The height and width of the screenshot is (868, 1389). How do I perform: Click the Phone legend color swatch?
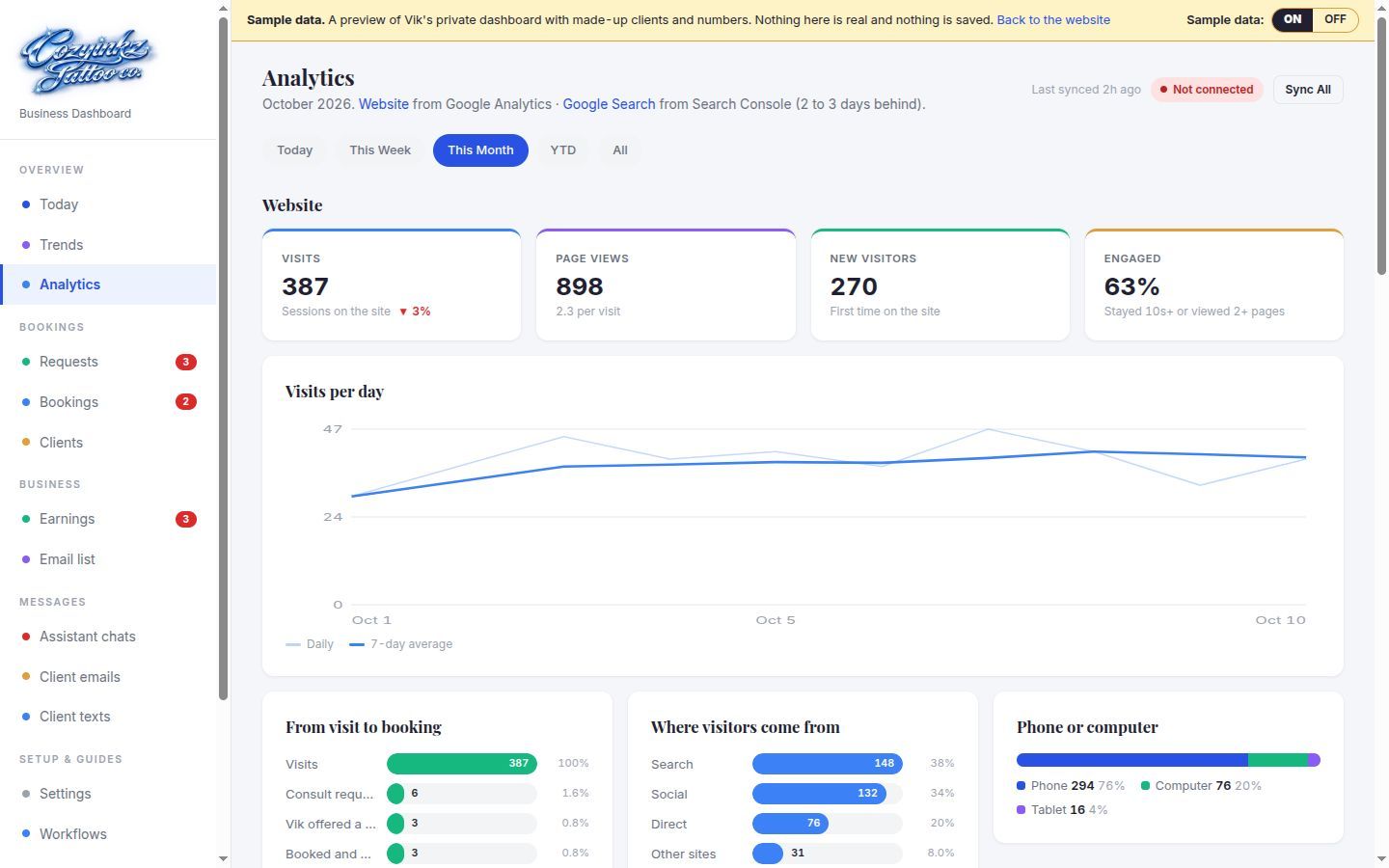click(1021, 786)
